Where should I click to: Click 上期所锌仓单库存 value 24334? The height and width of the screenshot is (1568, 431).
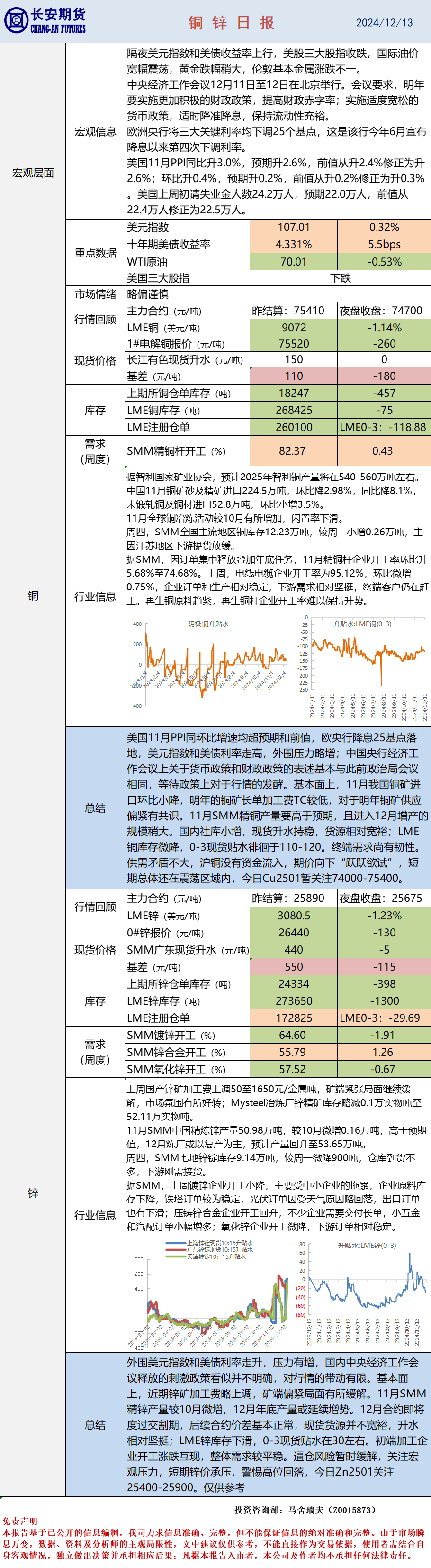[294, 984]
